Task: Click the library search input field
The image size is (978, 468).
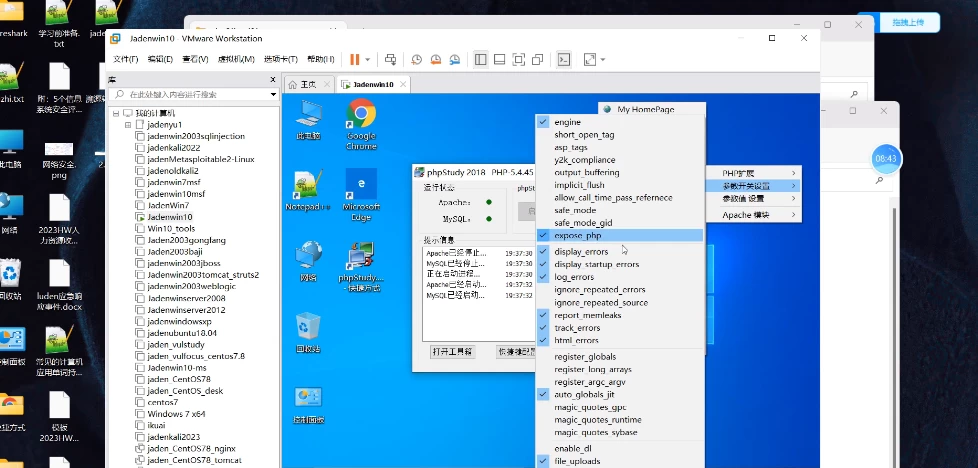Action: point(190,94)
